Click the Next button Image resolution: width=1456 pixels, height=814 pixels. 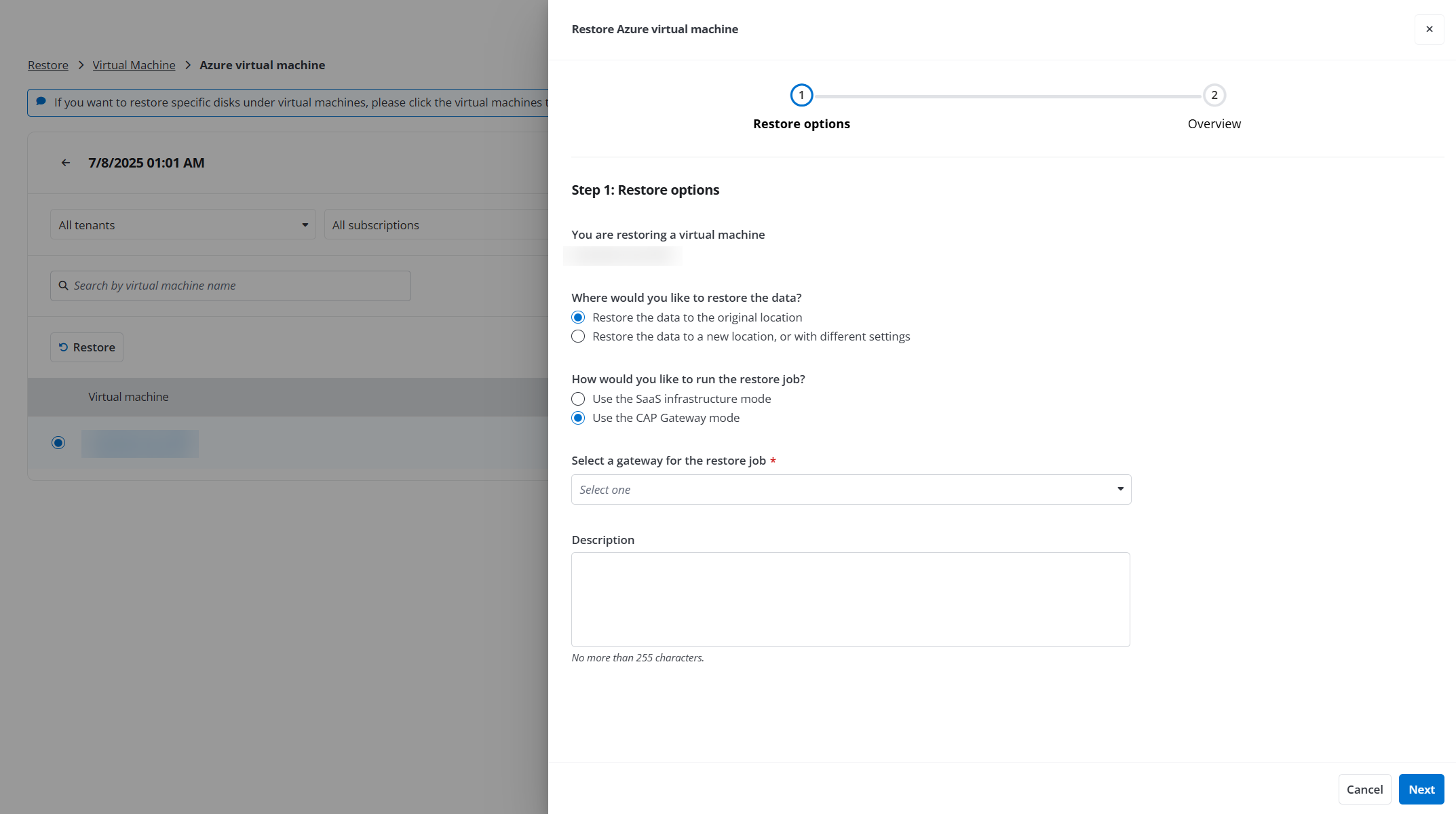[1421, 789]
